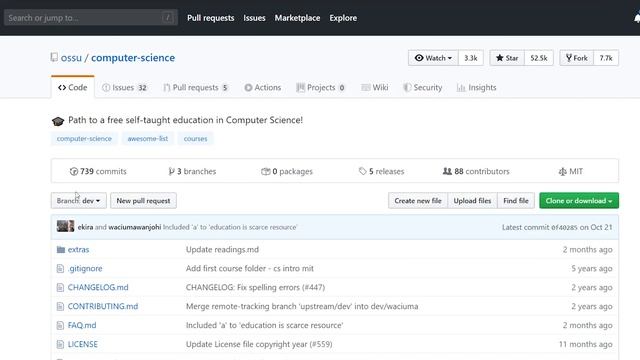This screenshot has height=360, width=640.
Task: Click the courses topic tag
Action: pyautogui.click(x=196, y=139)
